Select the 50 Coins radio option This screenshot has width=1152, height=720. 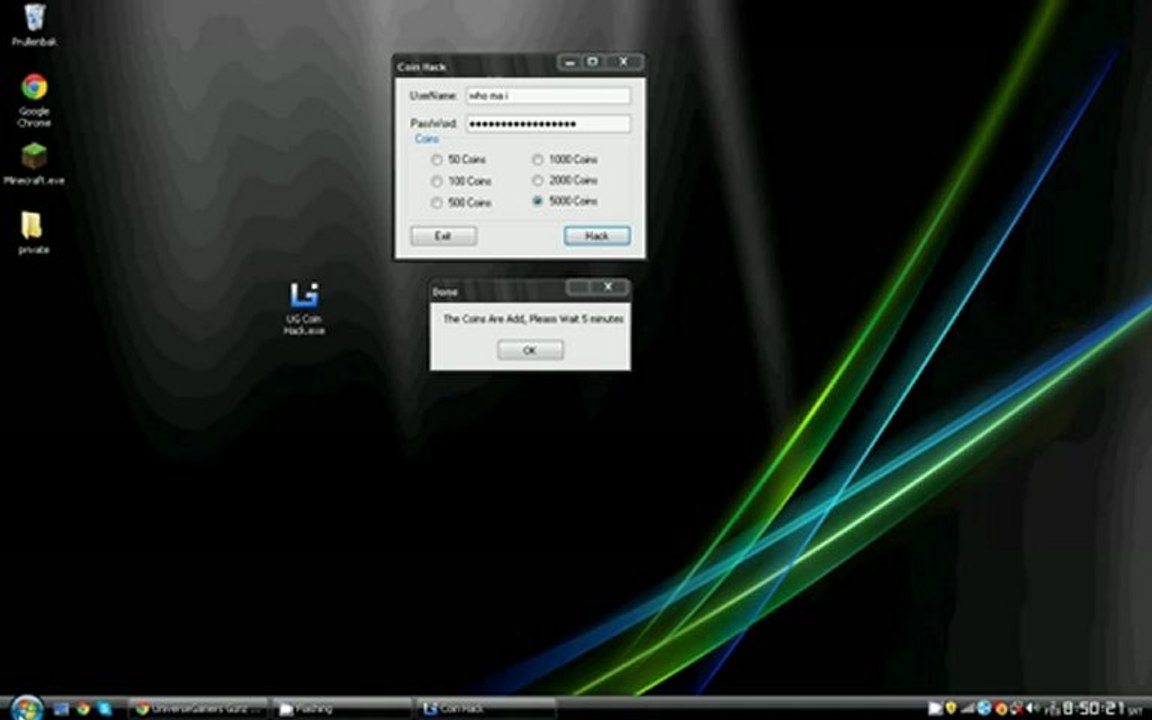[436, 159]
